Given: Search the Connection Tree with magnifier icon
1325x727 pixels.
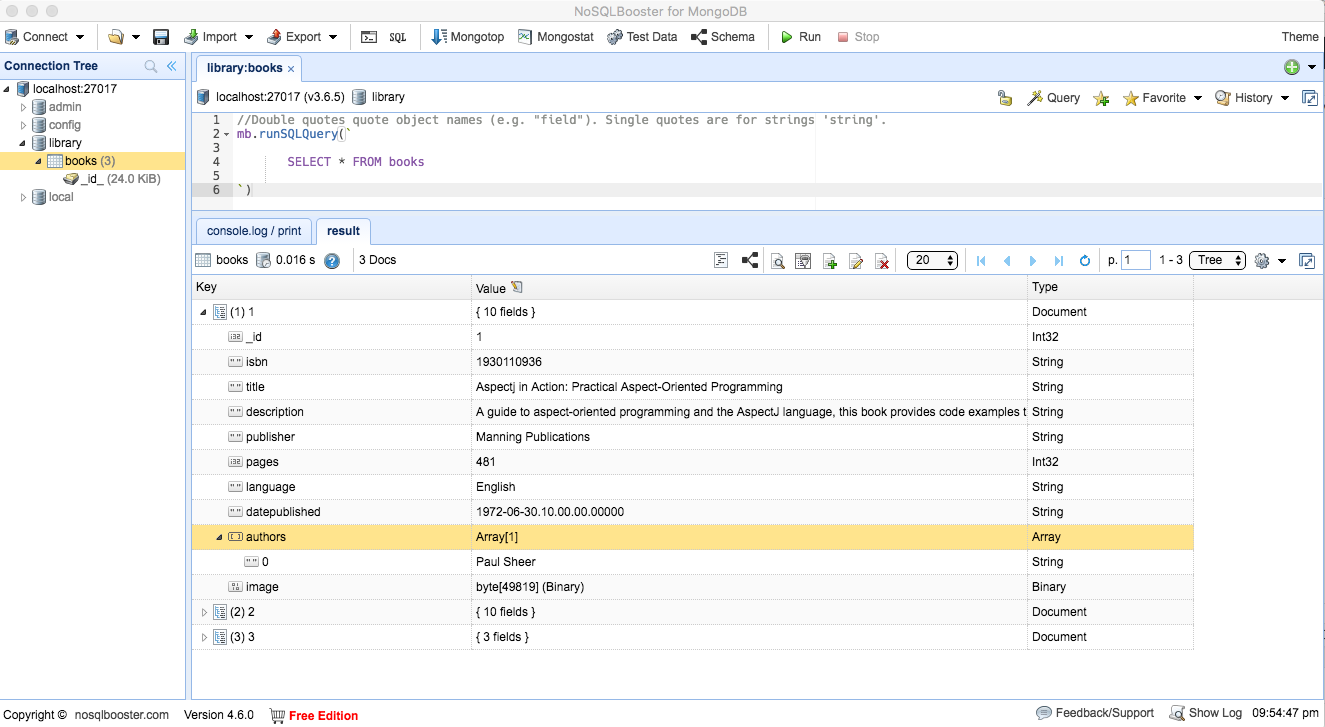Looking at the screenshot, I should point(151,66).
